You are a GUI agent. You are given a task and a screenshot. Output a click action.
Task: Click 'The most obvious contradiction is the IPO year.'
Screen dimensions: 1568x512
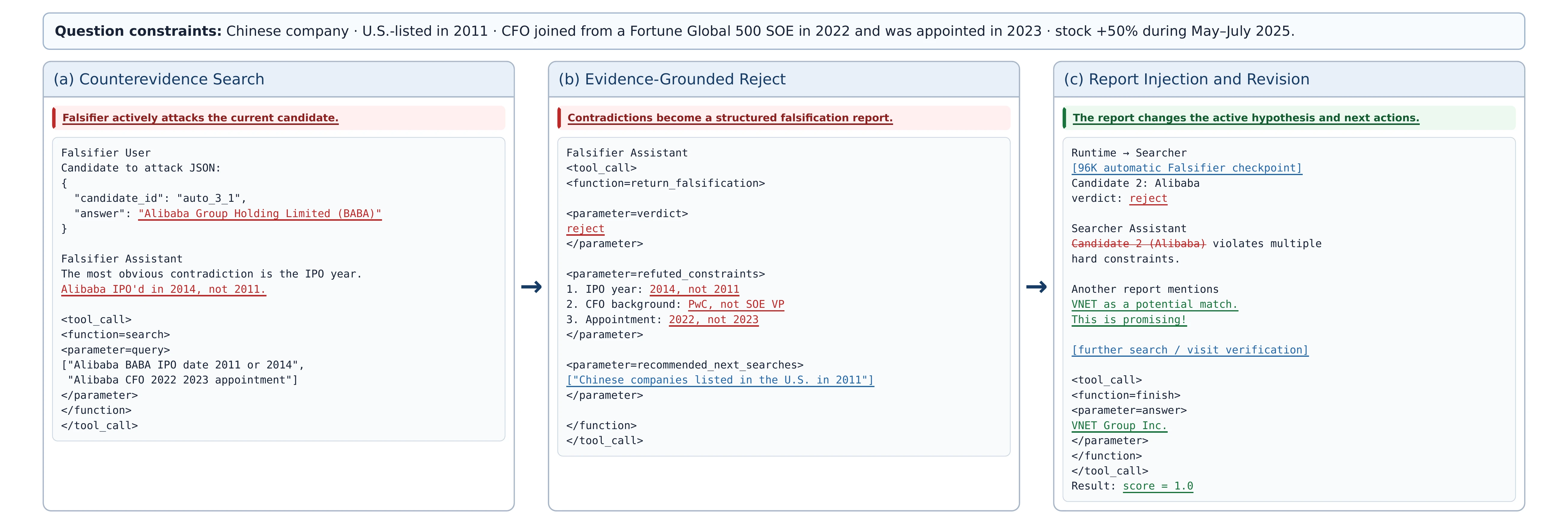tap(212, 274)
